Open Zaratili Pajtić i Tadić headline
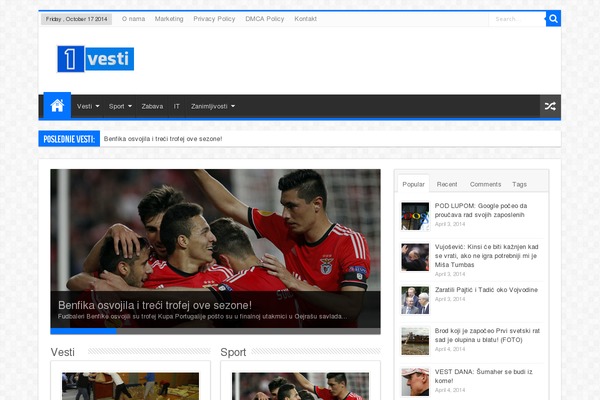This screenshot has height=400, width=600. (486, 290)
